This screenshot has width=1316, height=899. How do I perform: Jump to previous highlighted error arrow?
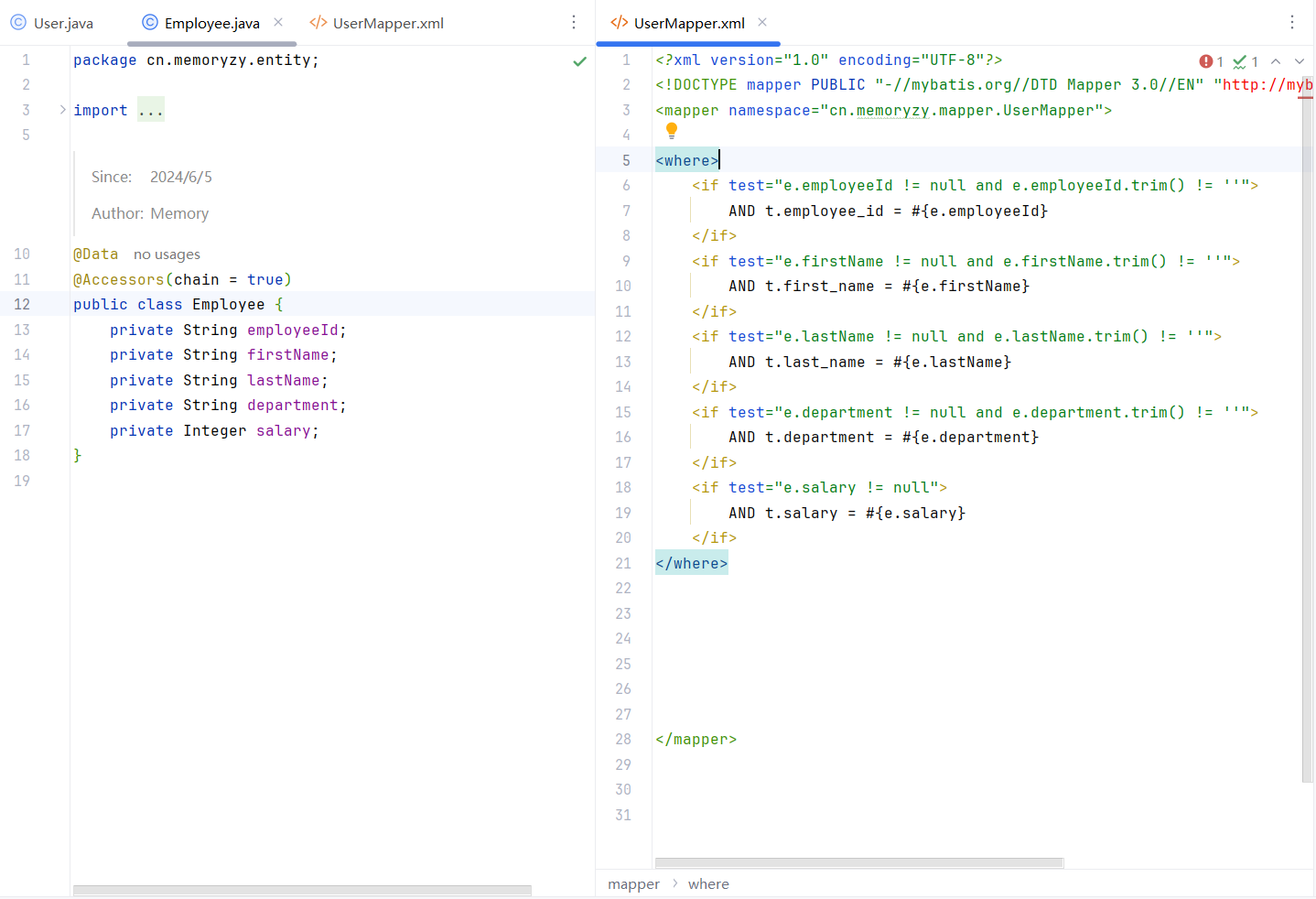[x=1276, y=61]
